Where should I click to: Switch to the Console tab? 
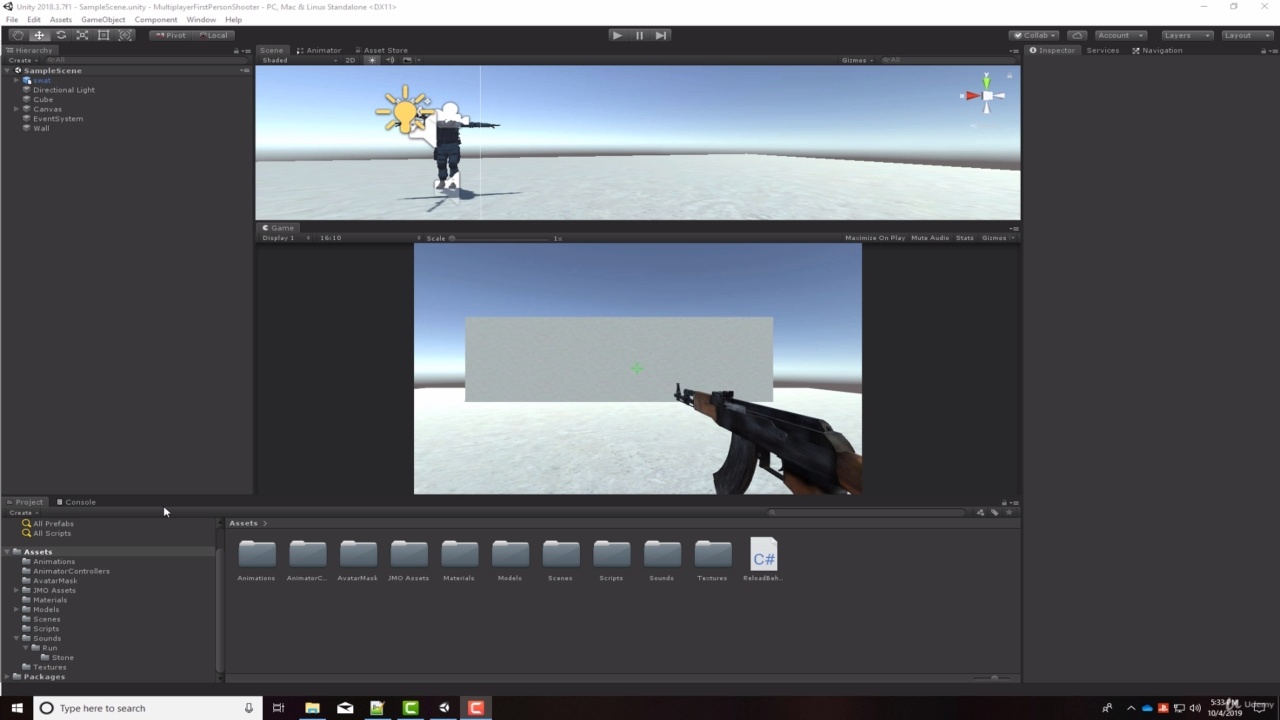80,502
